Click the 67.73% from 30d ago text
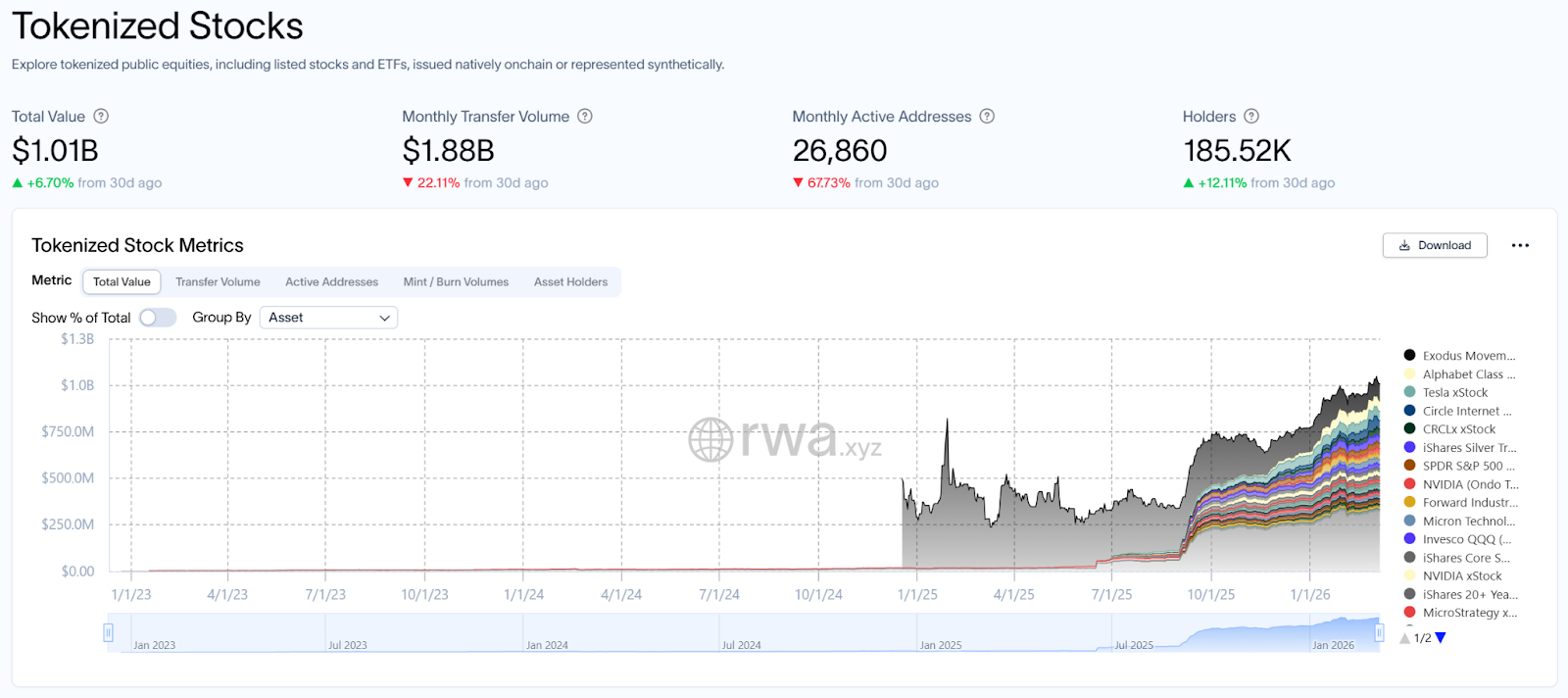This screenshot has width=1568, height=698. click(865, 183)
